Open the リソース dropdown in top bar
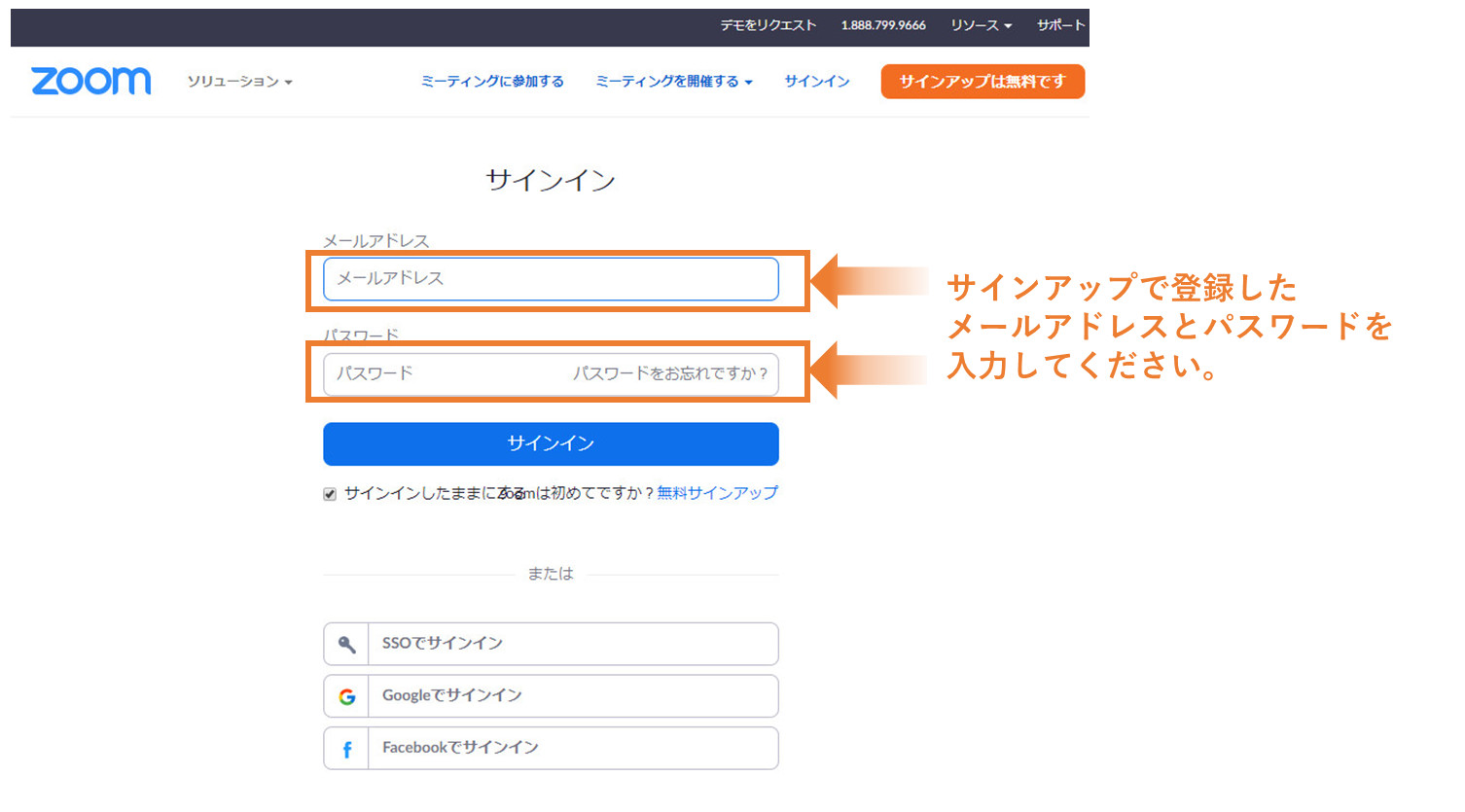This screenshot has width=1465, height=812. pyautogui.click(x=981, y=25)
